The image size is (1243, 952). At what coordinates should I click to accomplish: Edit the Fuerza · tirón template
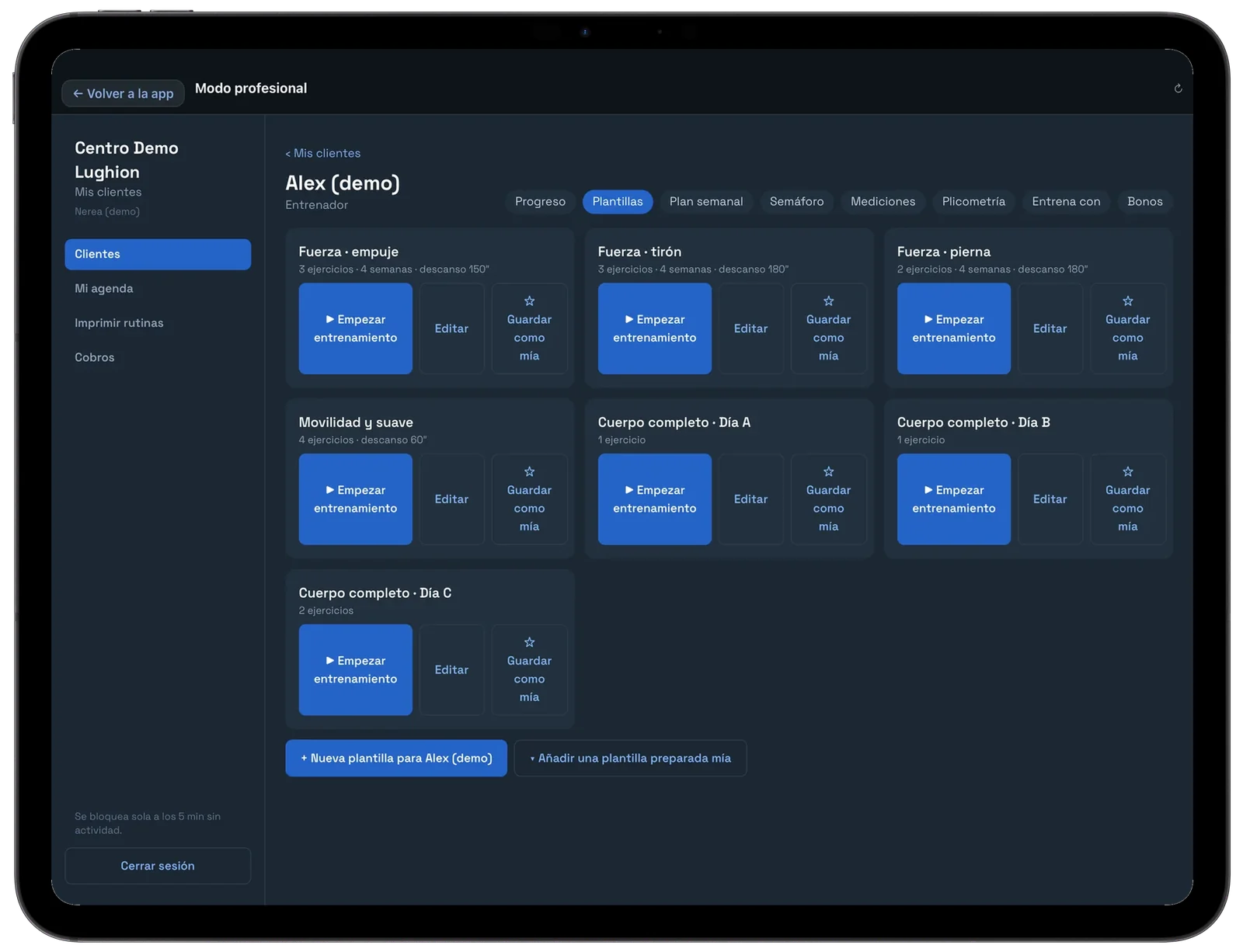coord(750,328)
